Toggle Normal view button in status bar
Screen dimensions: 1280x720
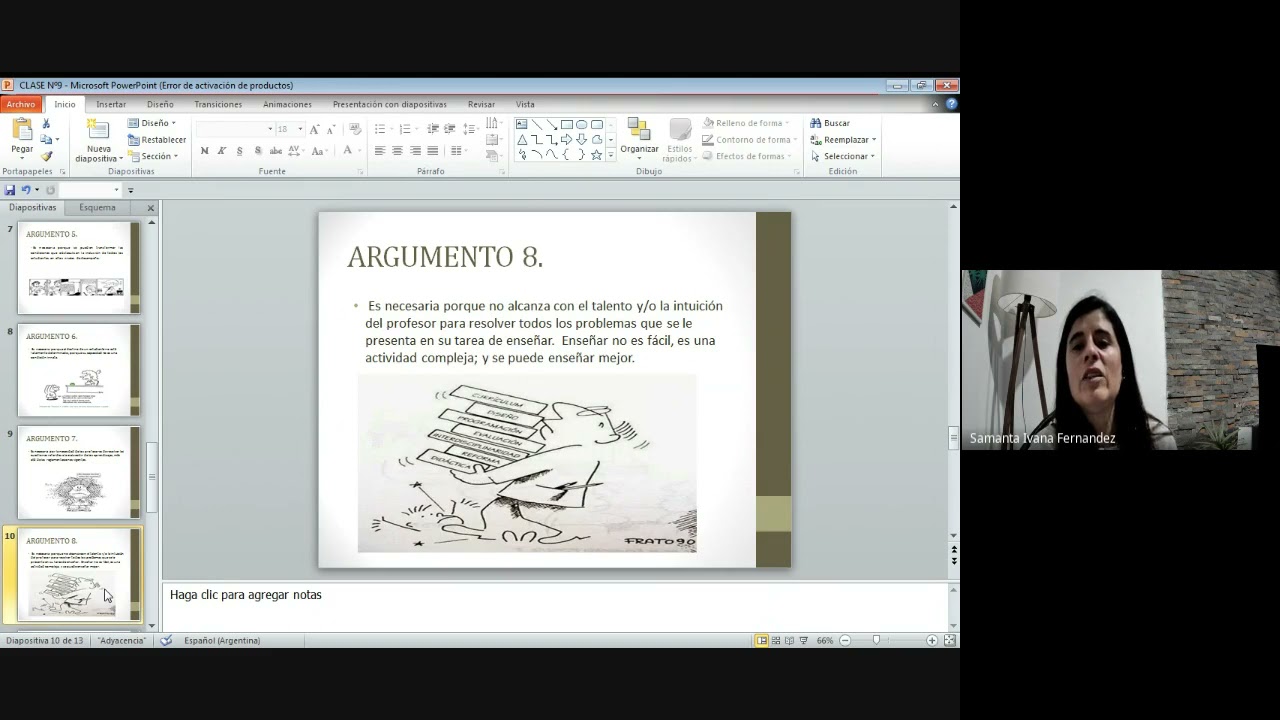point(762,640)
